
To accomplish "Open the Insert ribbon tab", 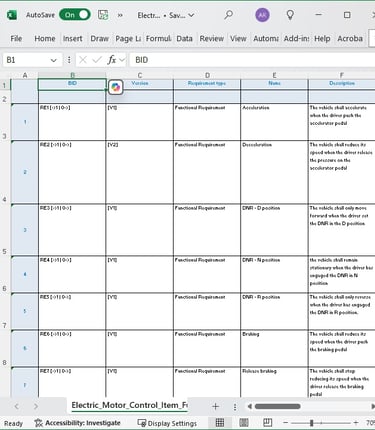I will click(x=73, y=39).
